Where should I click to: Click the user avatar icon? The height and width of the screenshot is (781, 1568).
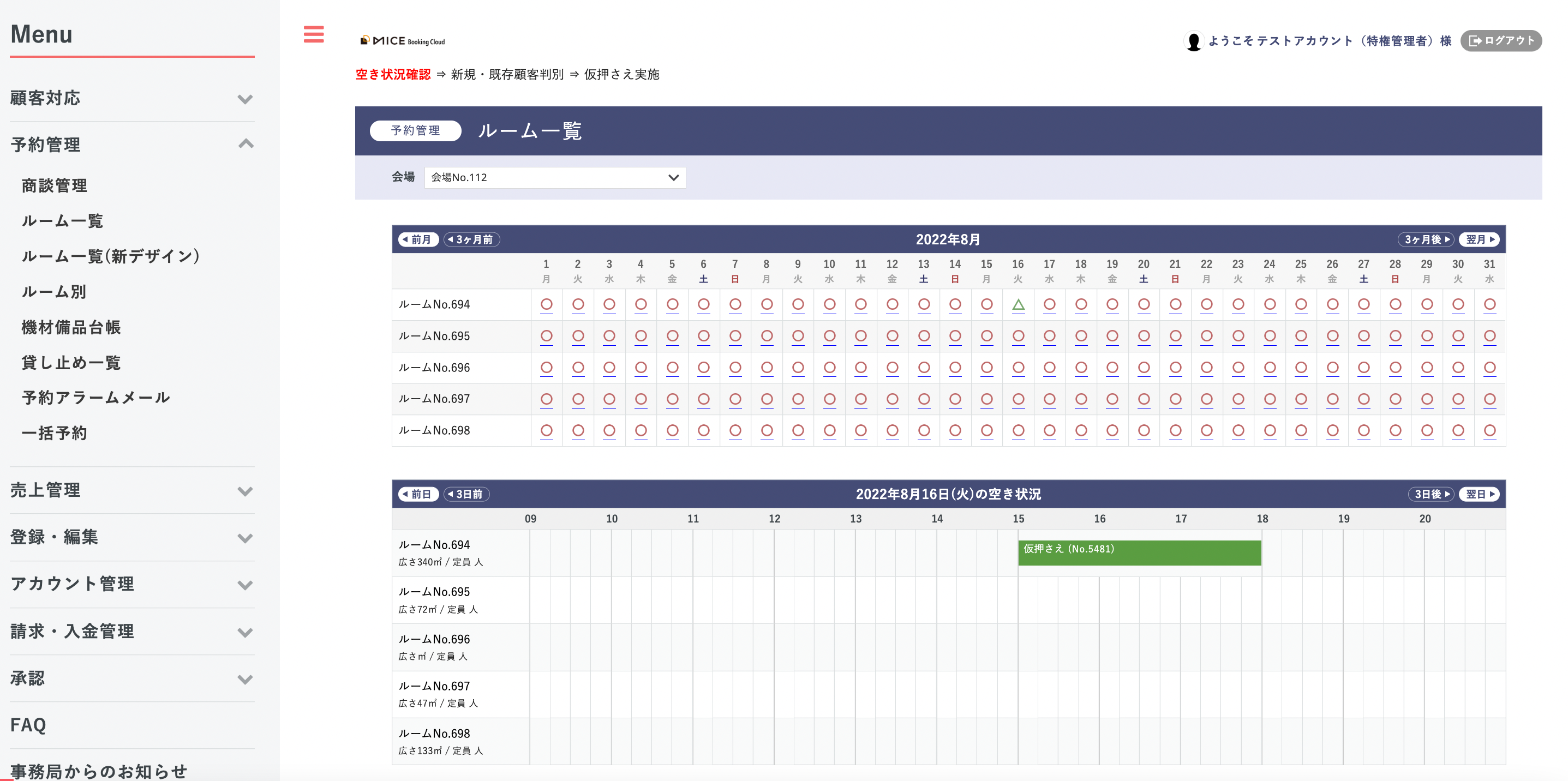pos(1193,41)
